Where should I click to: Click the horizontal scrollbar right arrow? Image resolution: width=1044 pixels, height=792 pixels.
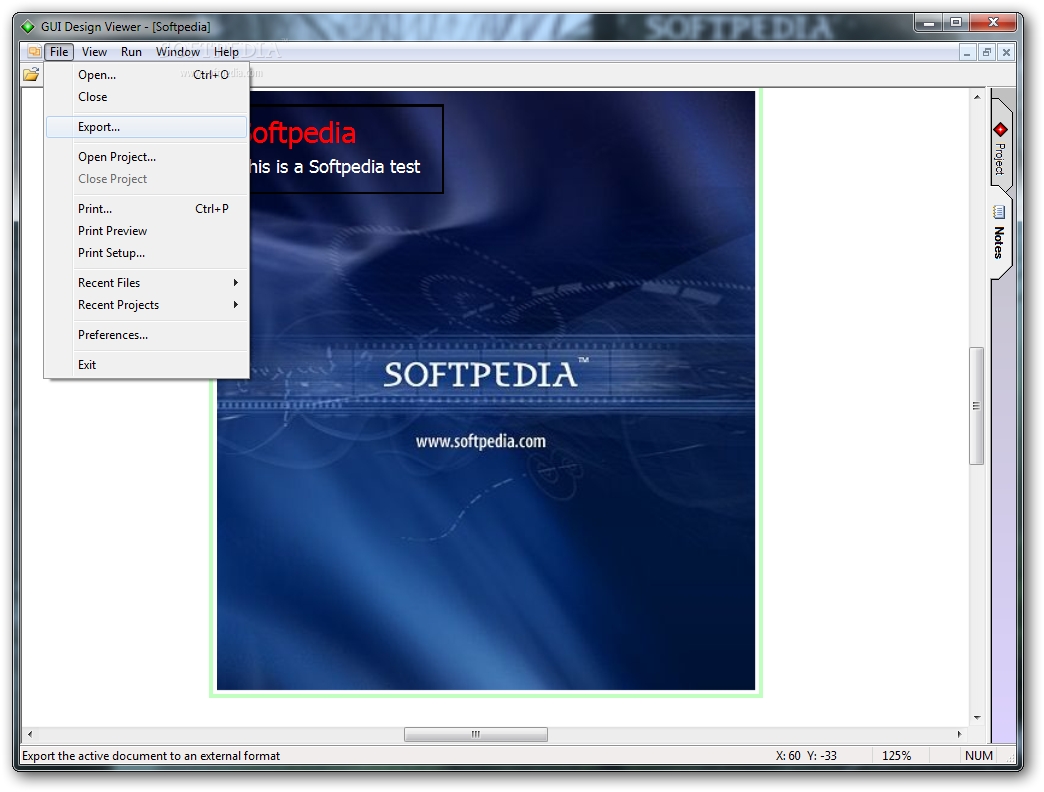click(959, 734)
